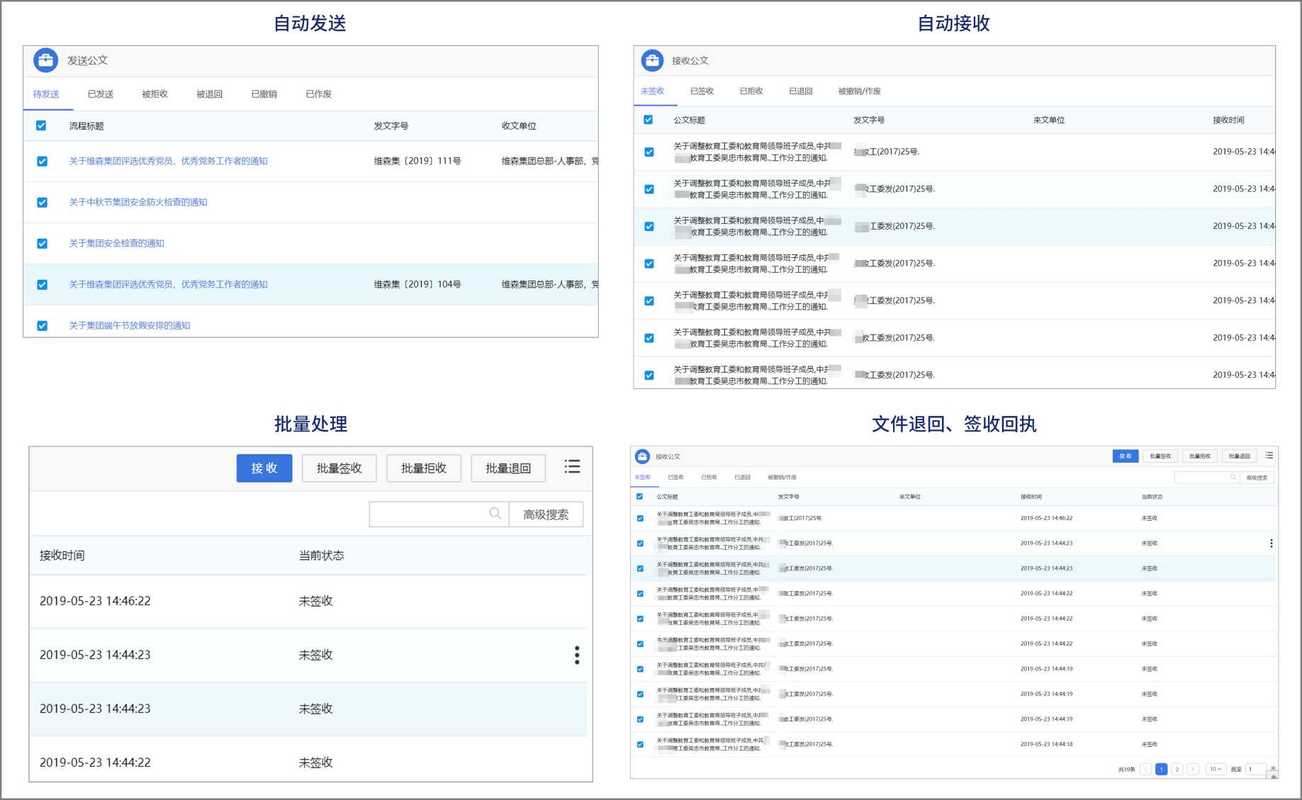Click 批量签收 button in 批量处理 panel

tap(339, 468)
